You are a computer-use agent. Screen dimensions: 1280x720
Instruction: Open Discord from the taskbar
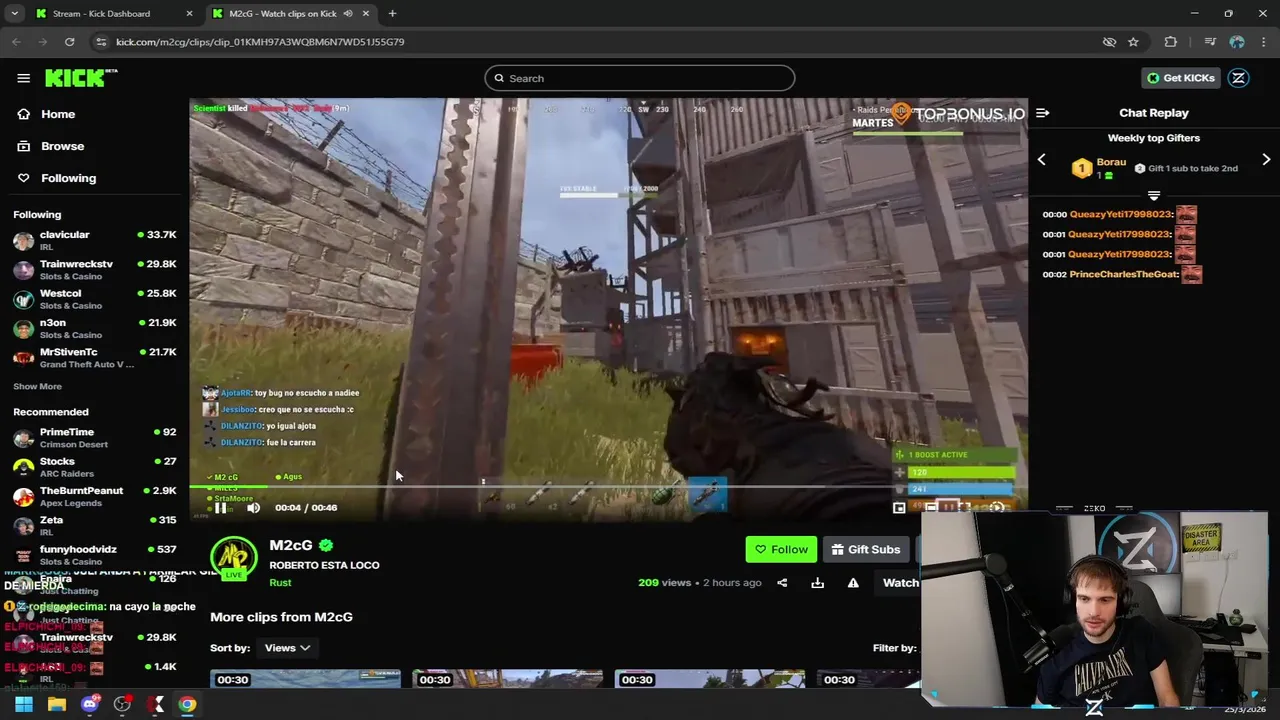tap(90, 704)
